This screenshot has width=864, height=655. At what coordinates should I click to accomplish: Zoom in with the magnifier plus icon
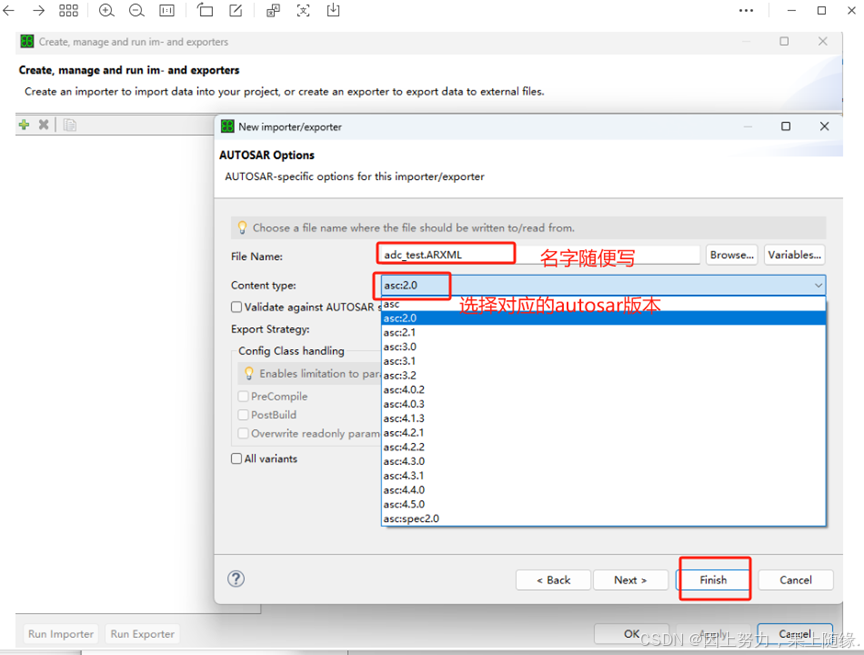pyautogui.click(x=106, y=10)
